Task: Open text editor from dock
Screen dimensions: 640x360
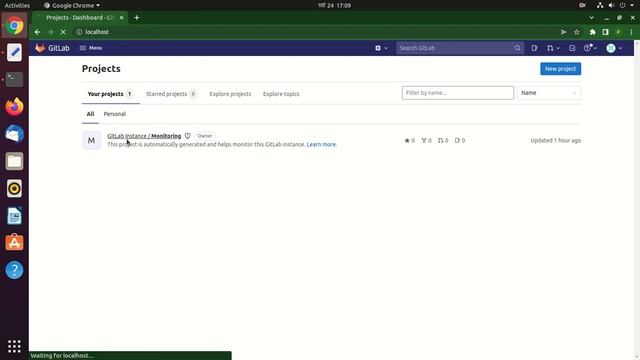Action: (14, 53)
